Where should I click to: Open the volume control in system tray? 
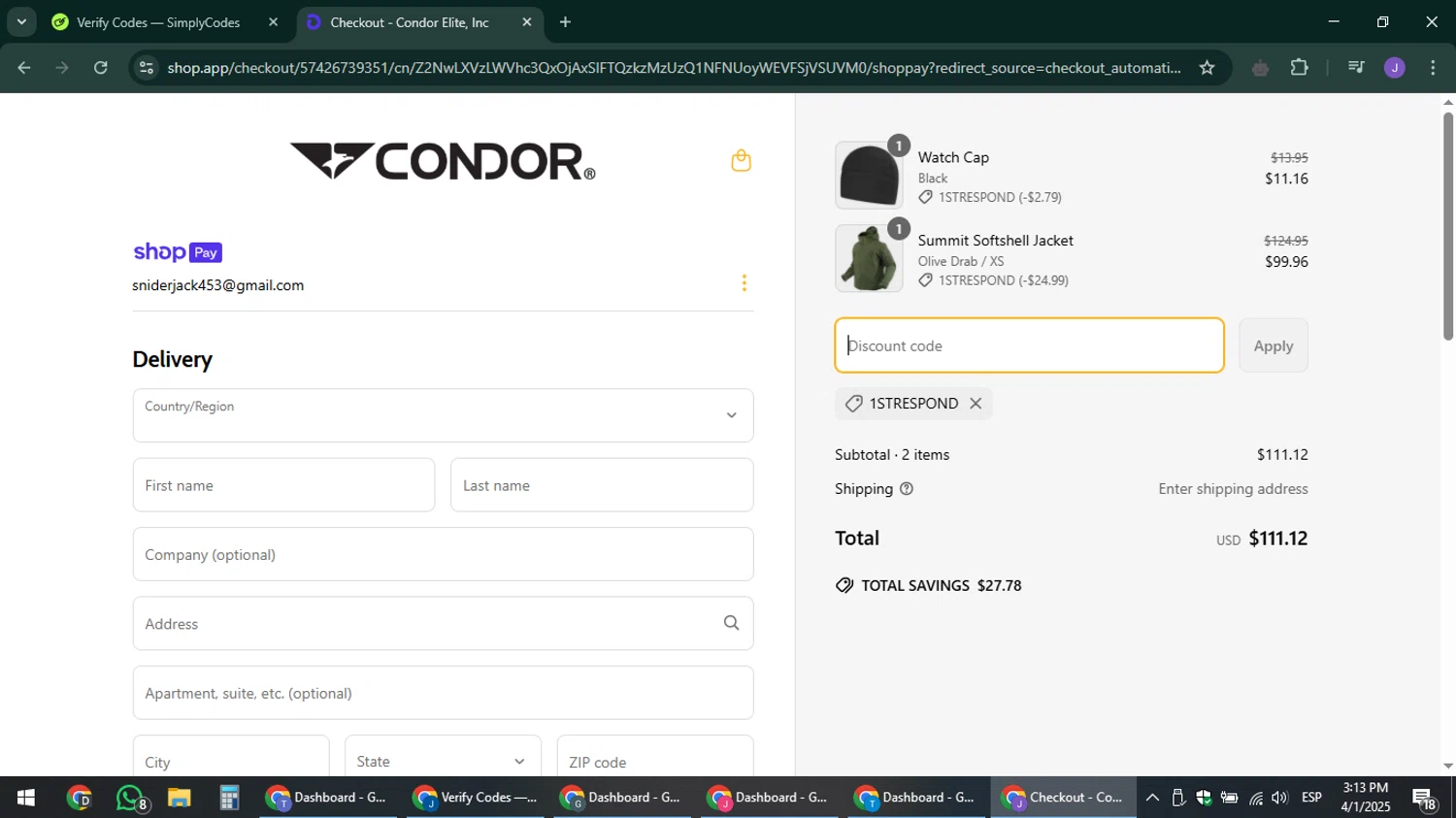[1279, 798]
